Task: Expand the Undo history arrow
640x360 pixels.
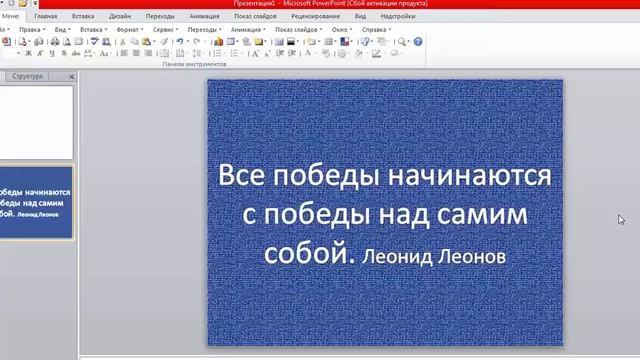Action: (x=187, y=42)
